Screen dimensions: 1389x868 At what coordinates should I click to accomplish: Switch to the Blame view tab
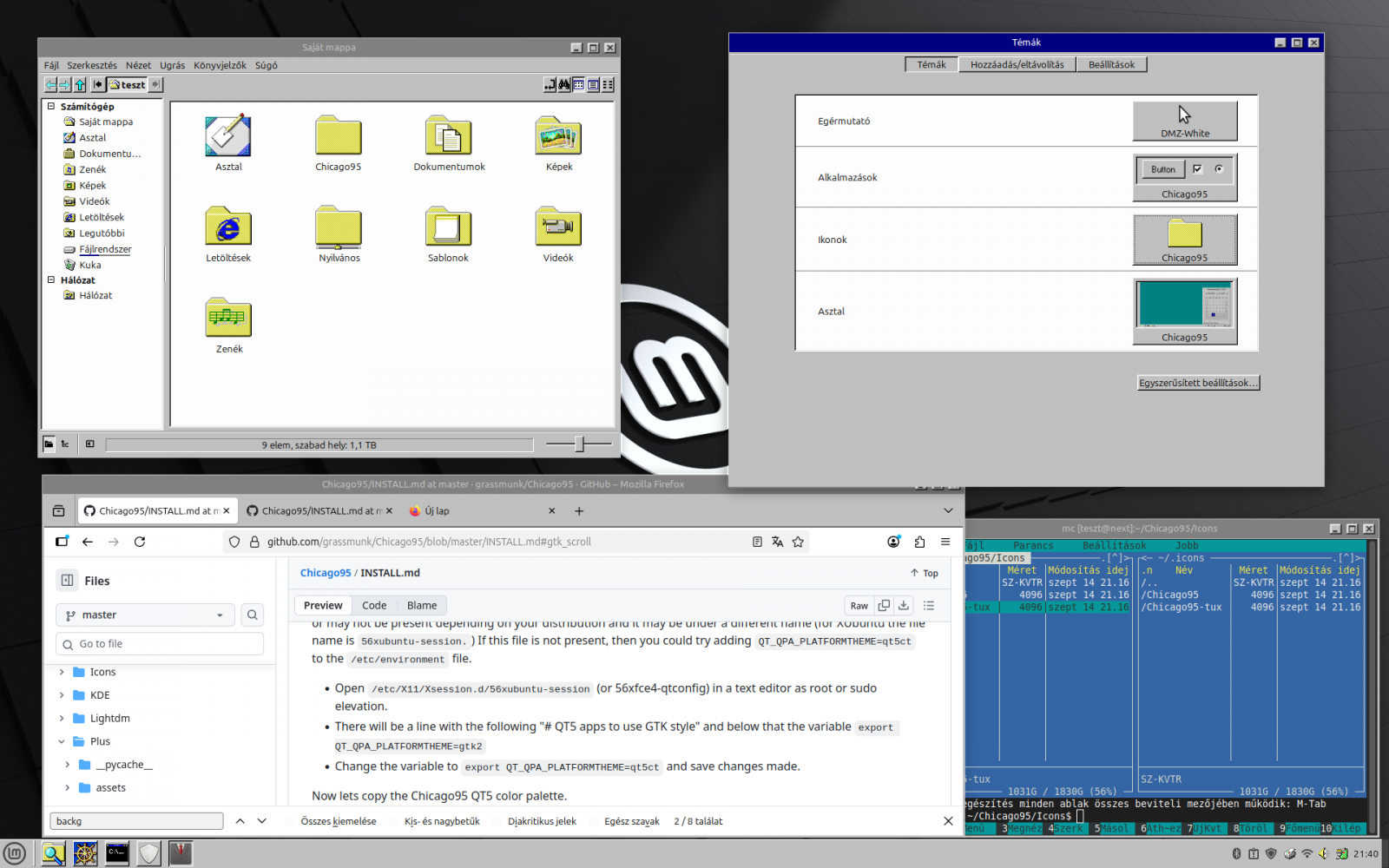pyautogui.click(x=422, y=605)
